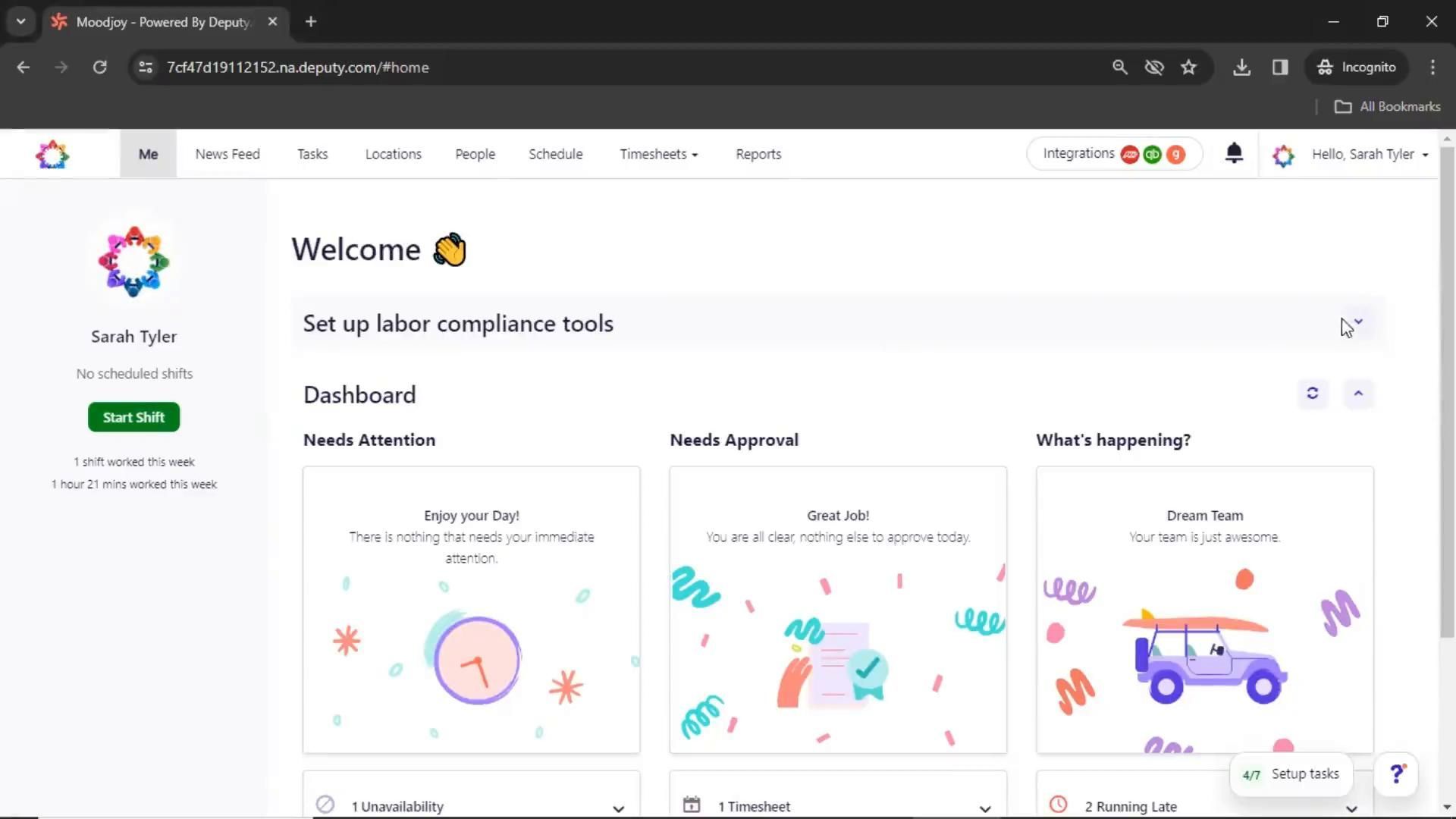Viewport: 1456px width, 819px height.
Task: Open the help question mark button
Action: (1396, 774)
